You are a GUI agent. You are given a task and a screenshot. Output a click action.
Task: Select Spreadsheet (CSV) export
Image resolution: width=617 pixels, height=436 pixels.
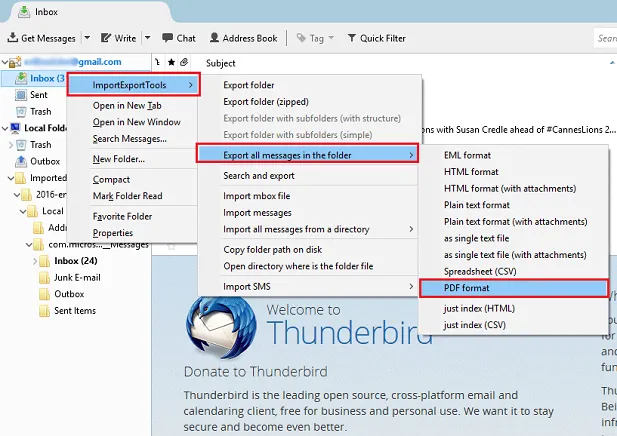pos(480,271)
